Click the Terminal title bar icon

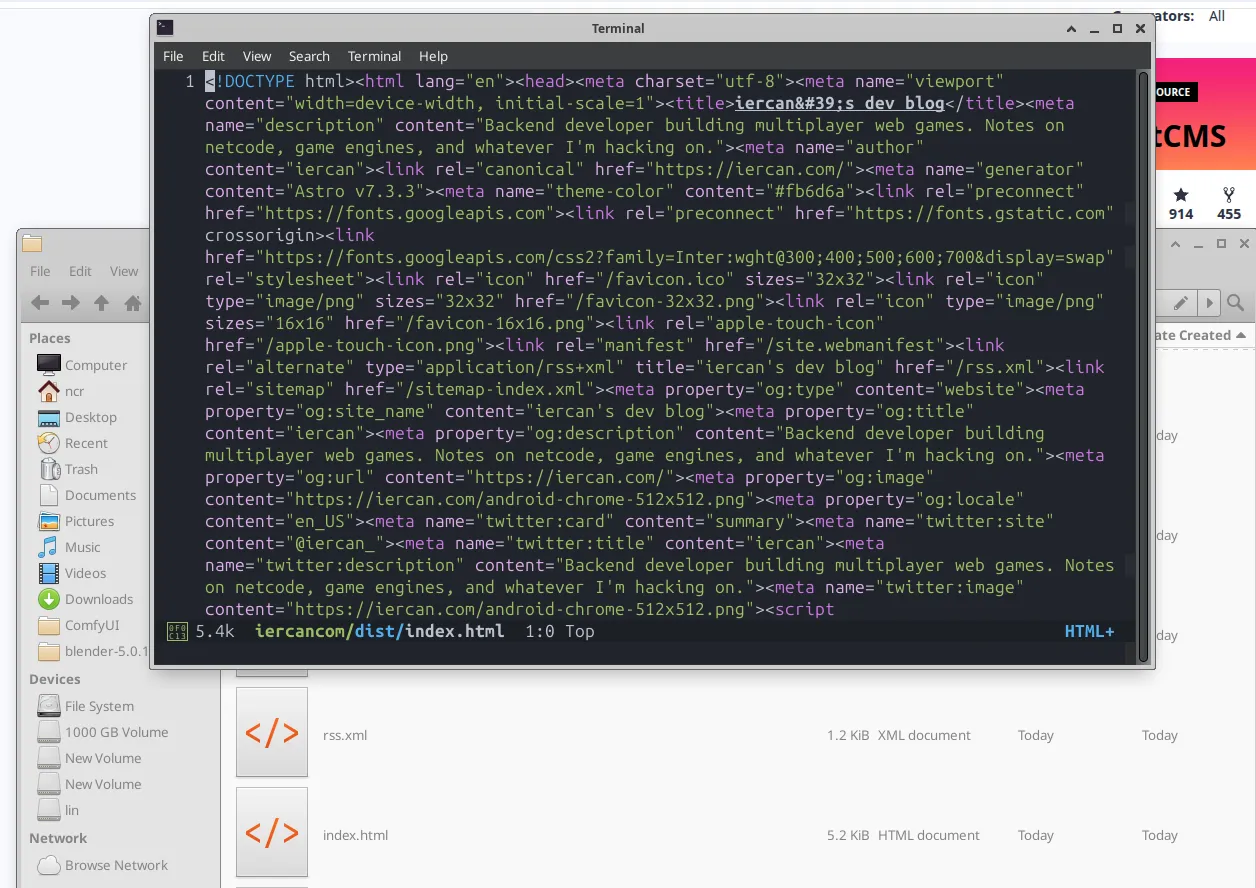165,28
